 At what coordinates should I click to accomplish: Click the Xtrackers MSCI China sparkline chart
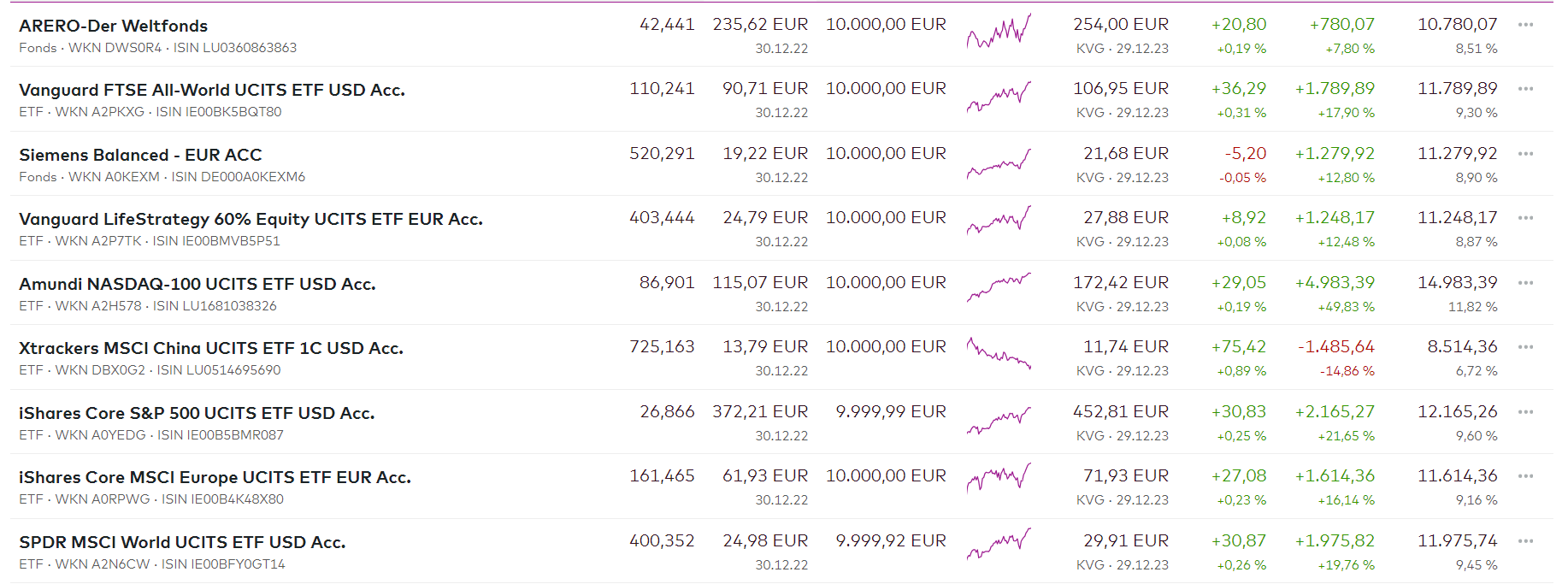999,354
